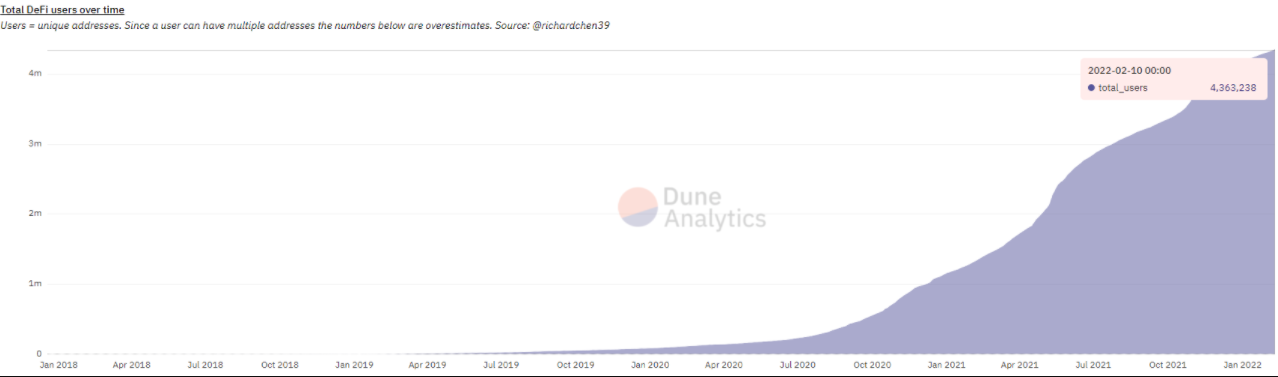
Task: Click the purple total_users legend dot in tooltip
Action: click(x=1091, y=88)
